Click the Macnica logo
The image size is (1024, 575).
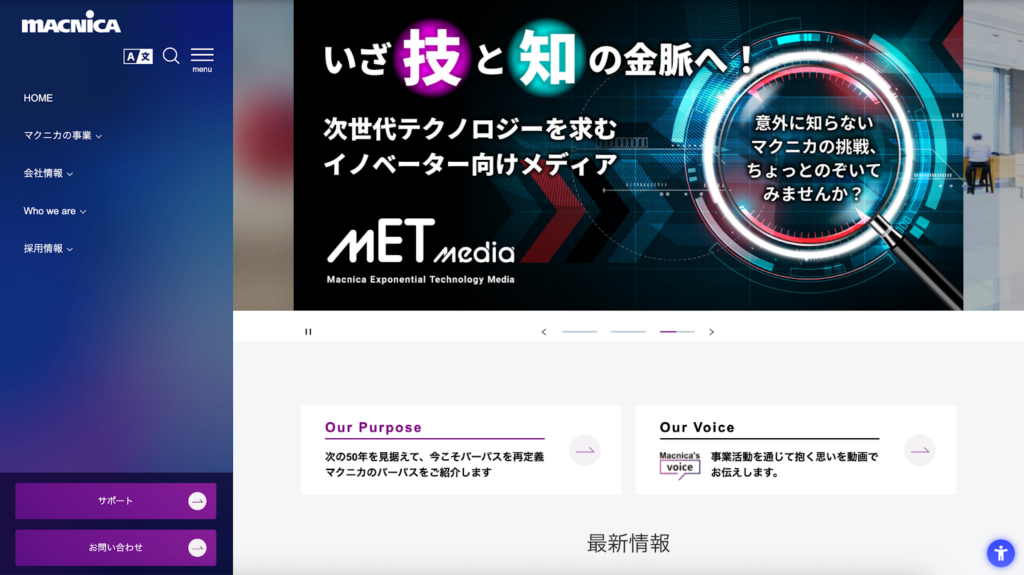[71, 22]
